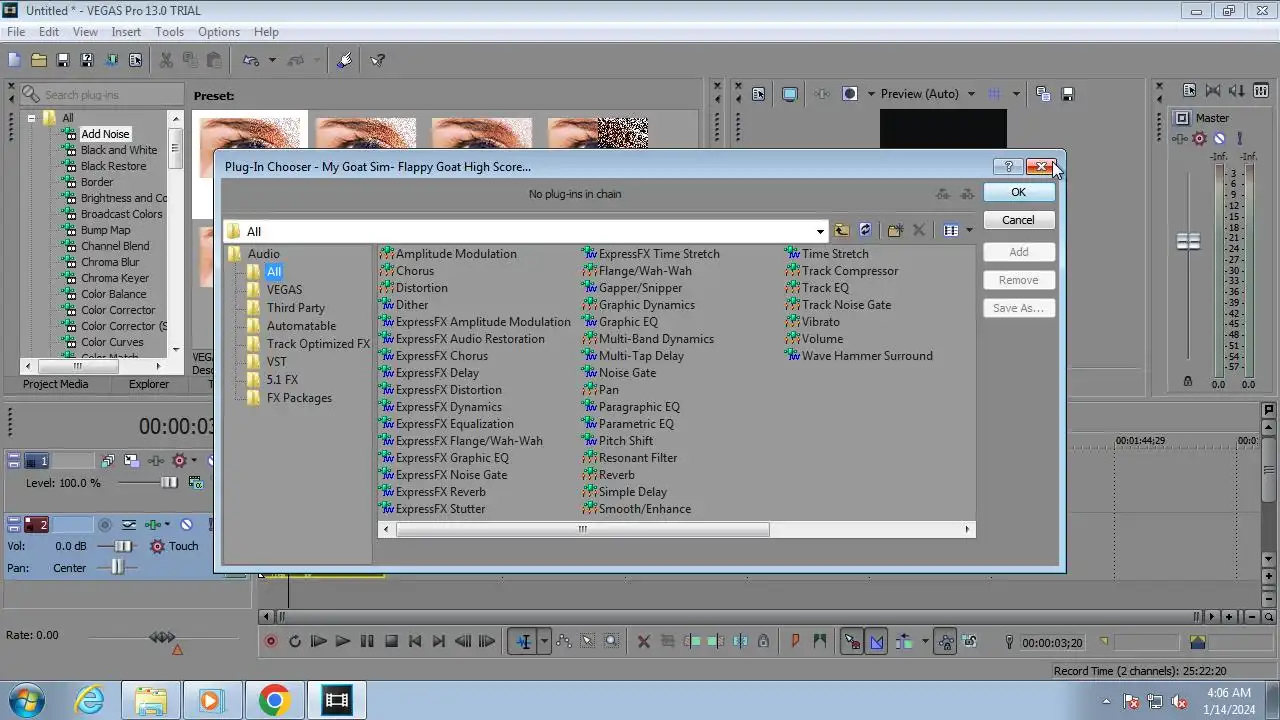Select the VEGAS folder in plug-in tree
This screenshot has height=720, width=1280.
pos(284,290)
